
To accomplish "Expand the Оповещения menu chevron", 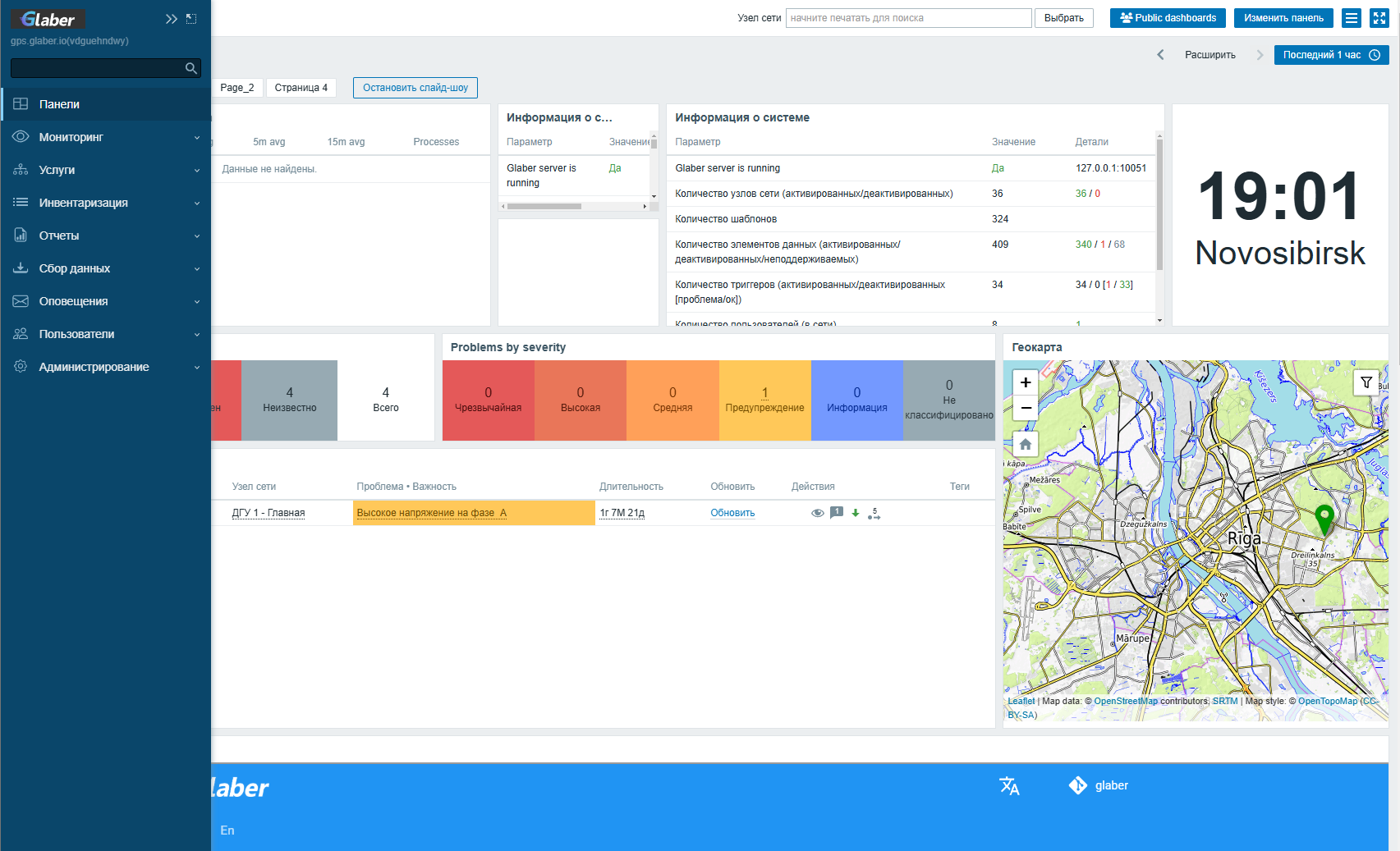I will coord(197,302).
